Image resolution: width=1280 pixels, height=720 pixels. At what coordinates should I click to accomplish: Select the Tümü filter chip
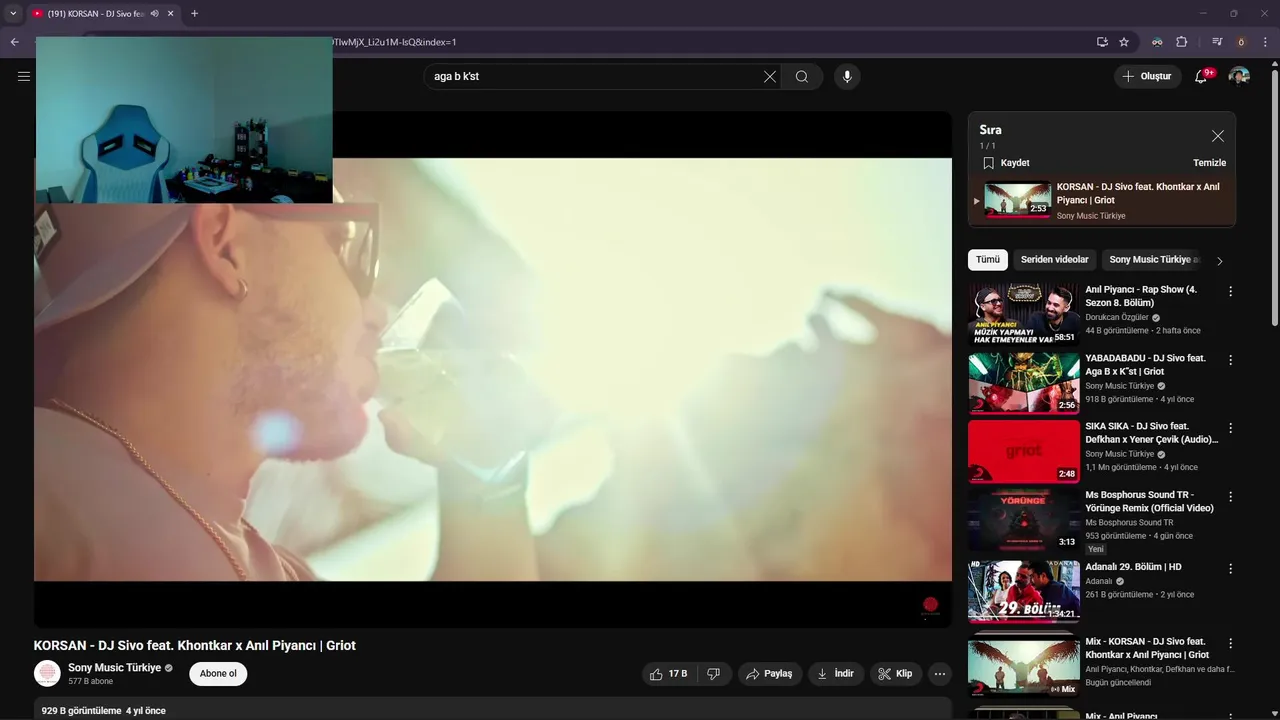(x=988, y=260)
